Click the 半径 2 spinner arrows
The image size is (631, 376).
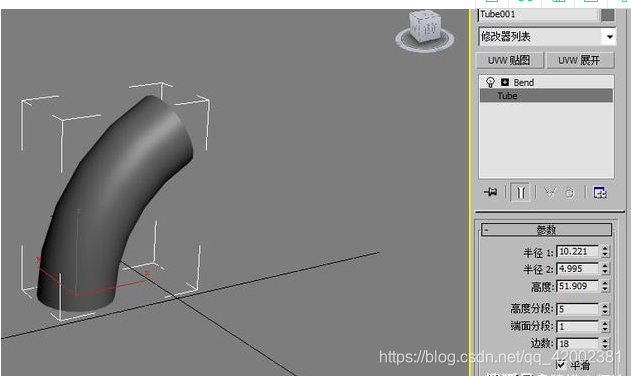(x=605, y=269)
